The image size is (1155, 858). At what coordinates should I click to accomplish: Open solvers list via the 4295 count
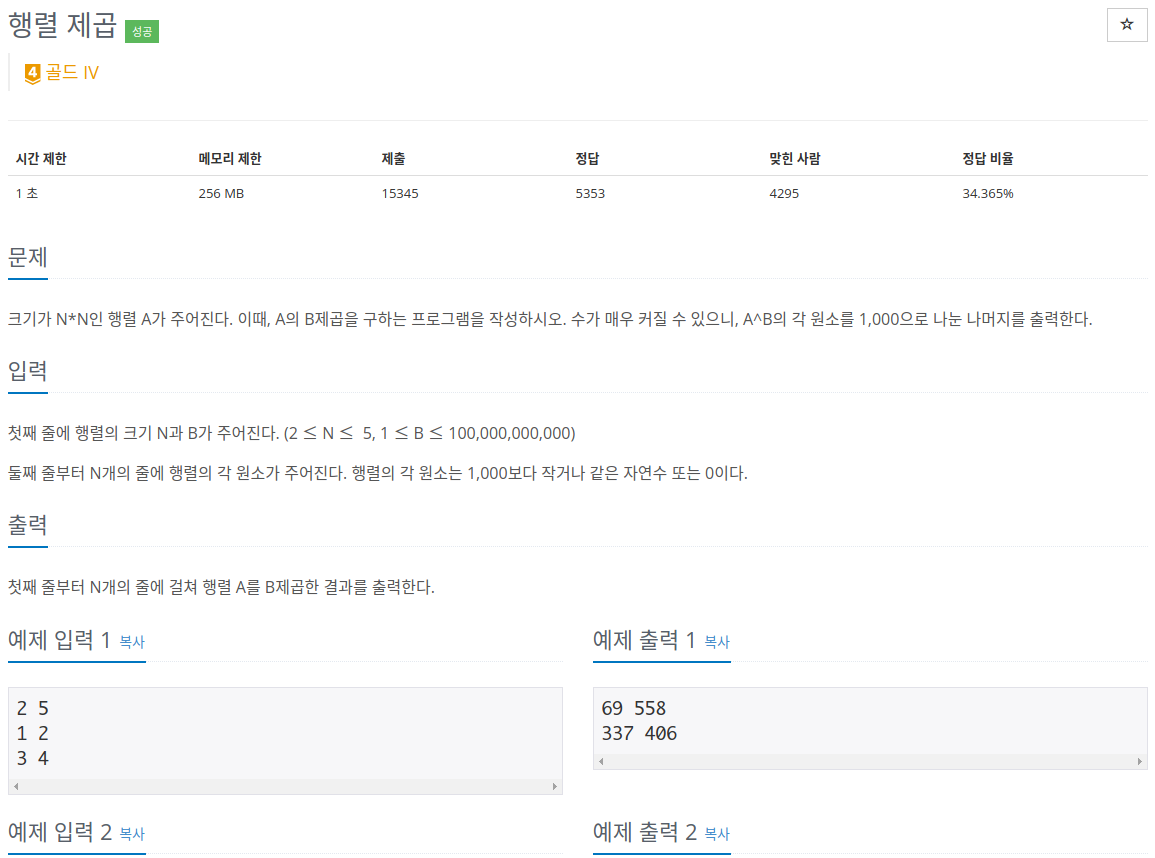783,193
